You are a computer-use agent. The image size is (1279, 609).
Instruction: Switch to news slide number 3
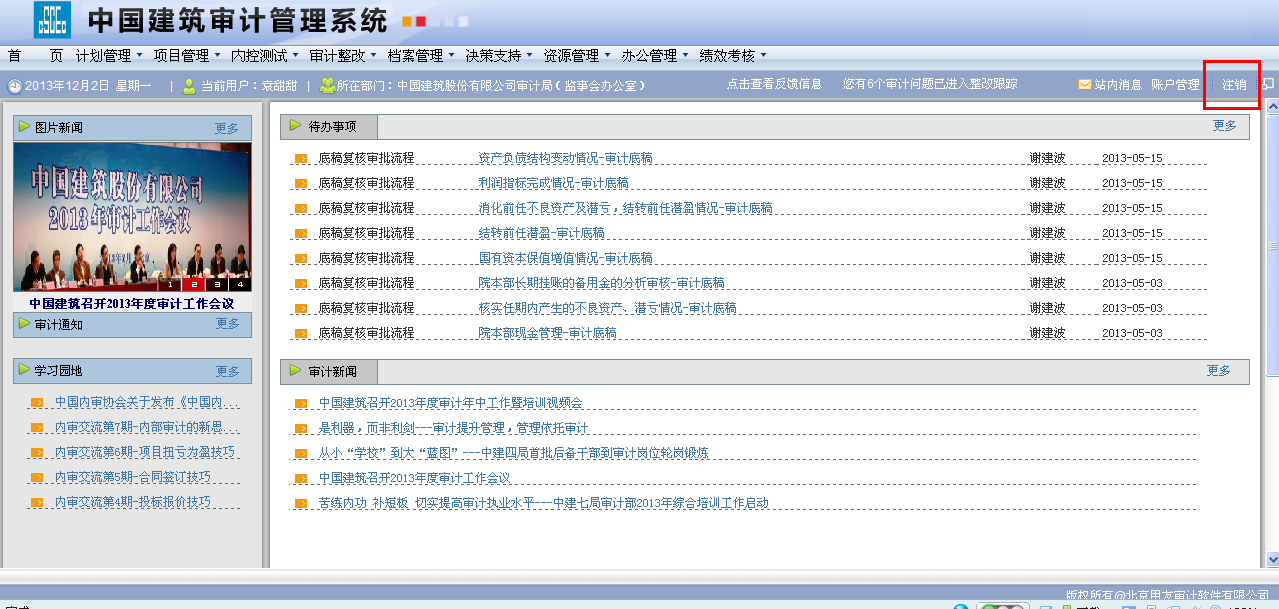216,285
